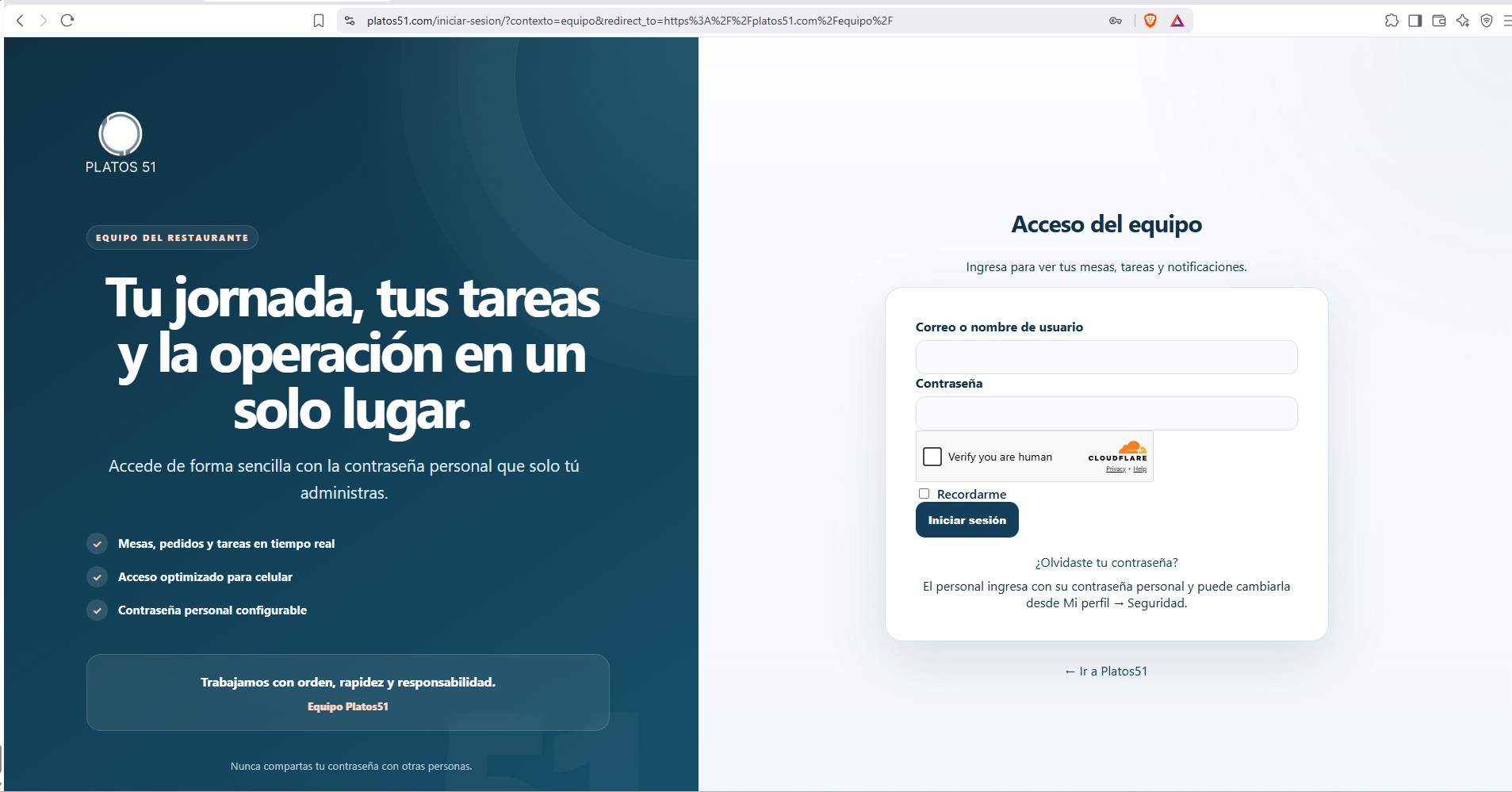Bookmark this page with the bookmark icon

click(x=319, y=21)
